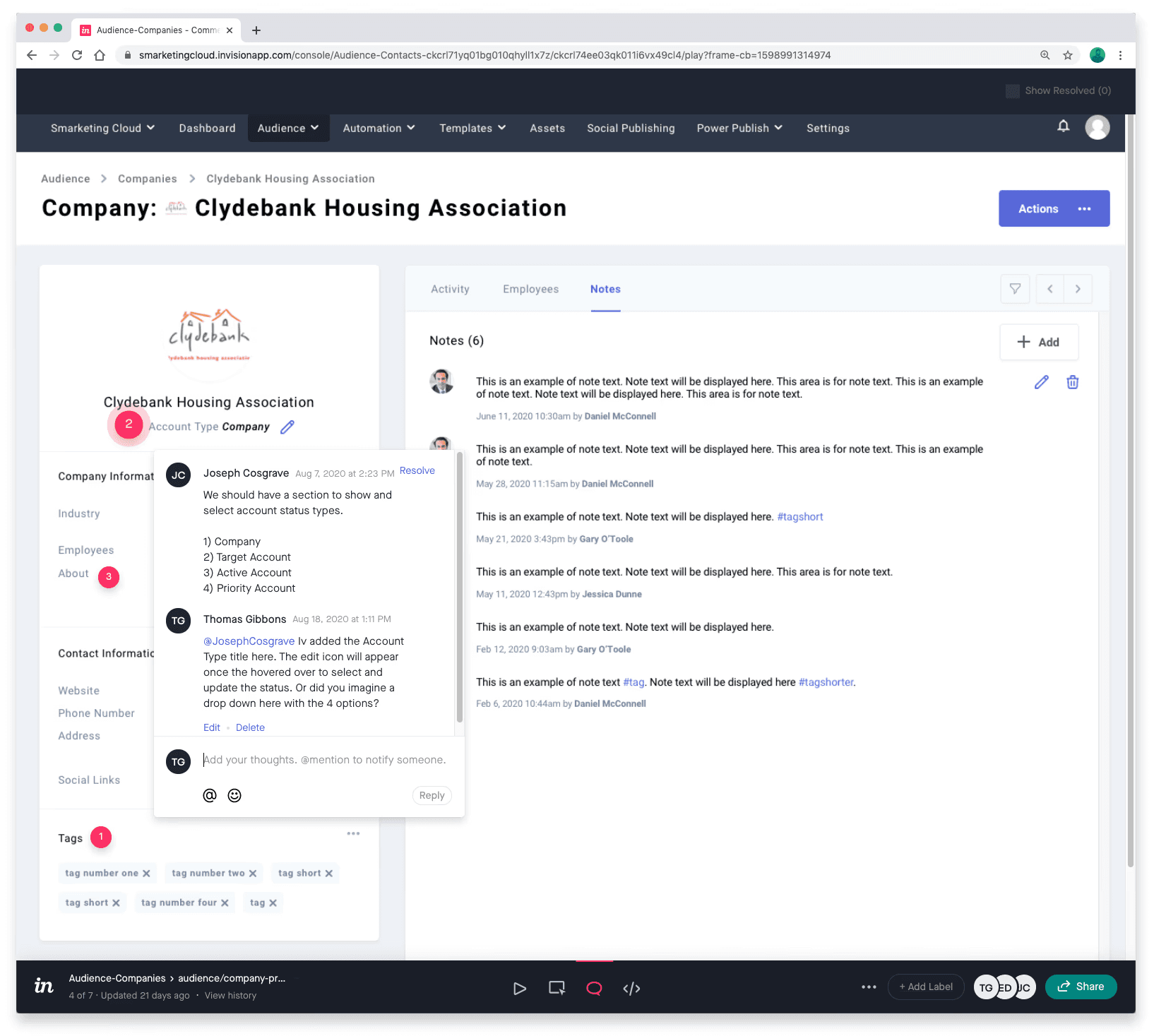Screen dimensions: 1154x1036
Task: Toggle Show Resolved checkbox
Action: pyautogui.click(x=1013, y=91)
